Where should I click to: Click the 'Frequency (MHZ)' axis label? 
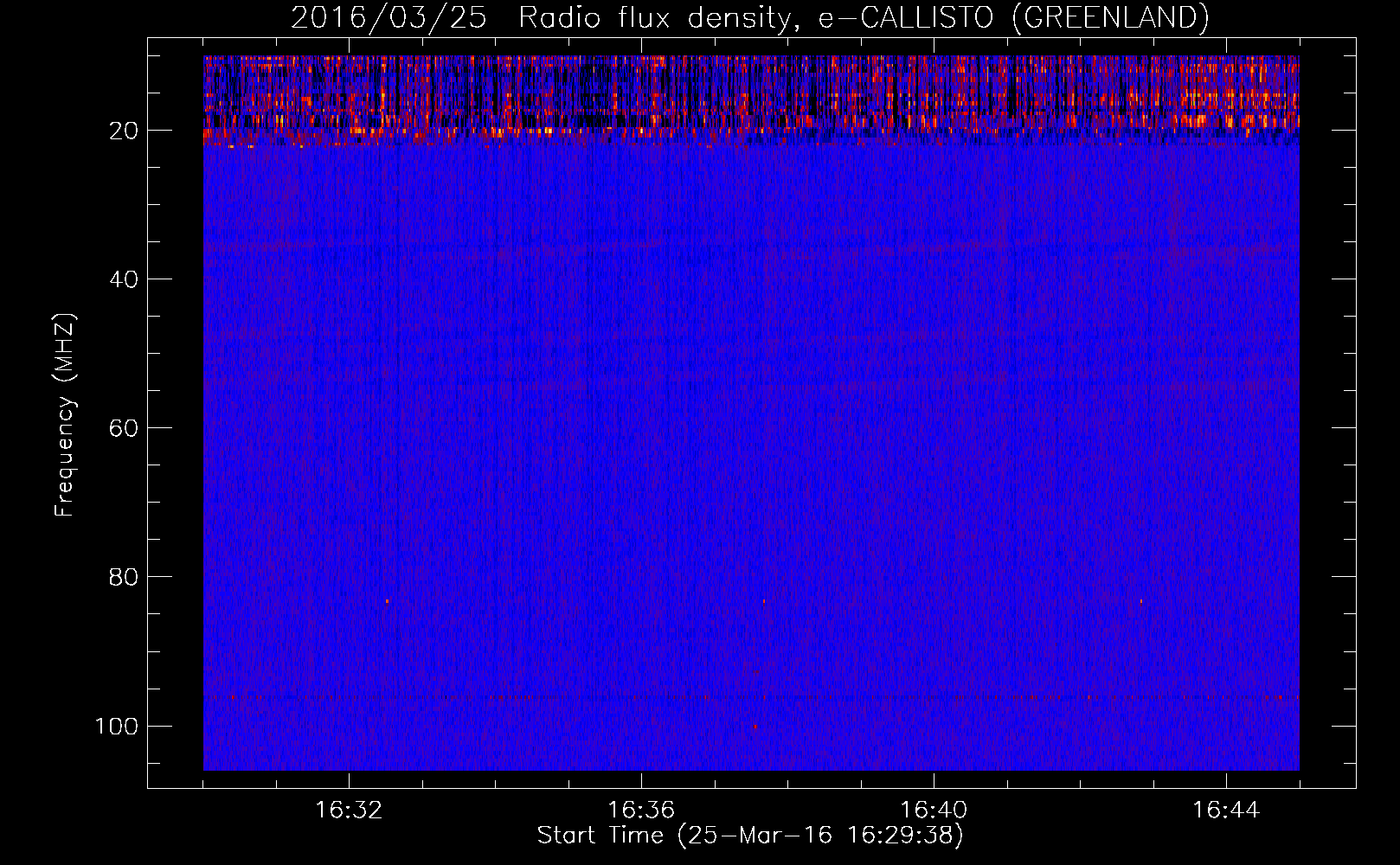click(x=65, y=414)
